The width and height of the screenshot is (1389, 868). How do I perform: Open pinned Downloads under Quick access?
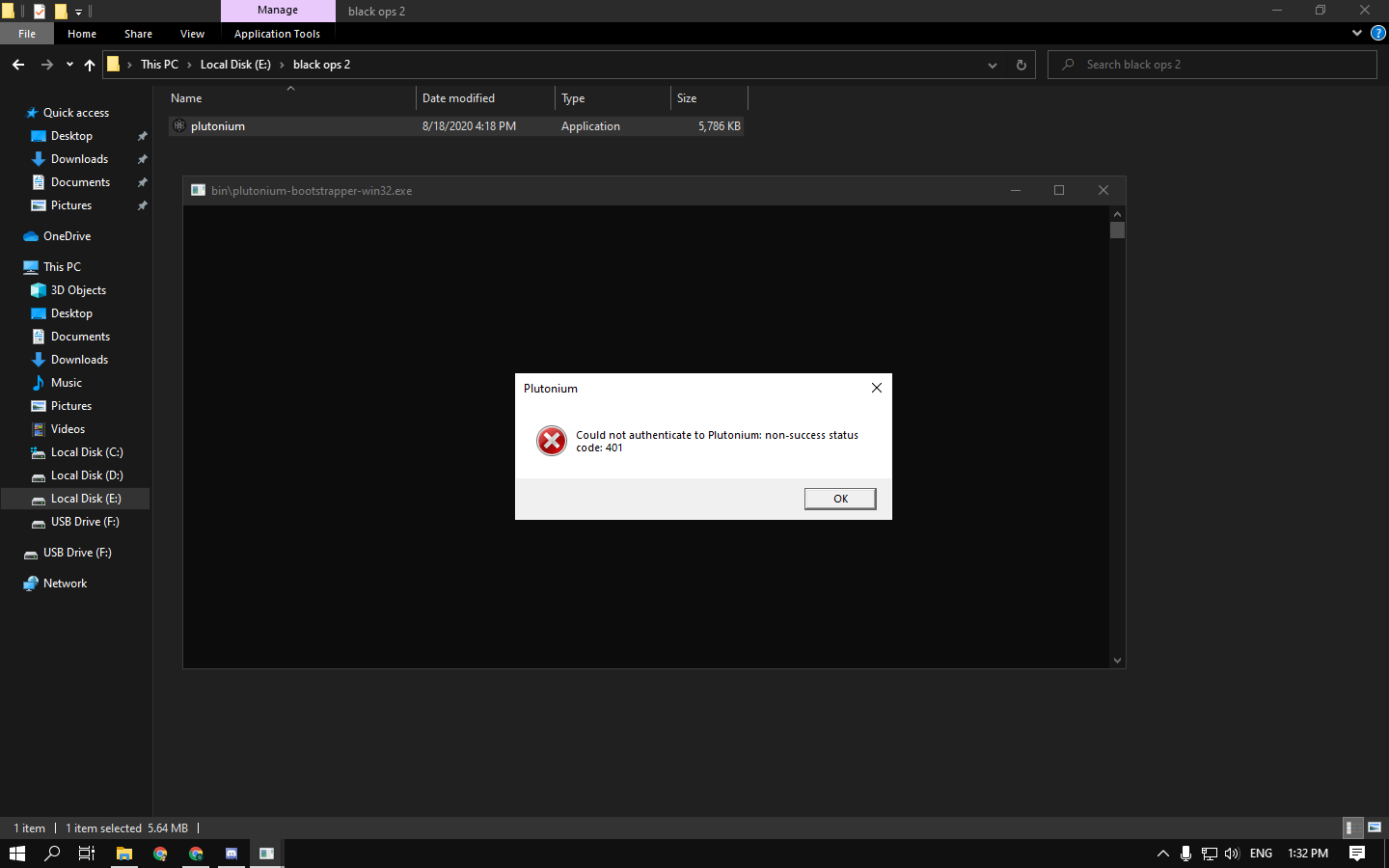click(x=79, y=159)
